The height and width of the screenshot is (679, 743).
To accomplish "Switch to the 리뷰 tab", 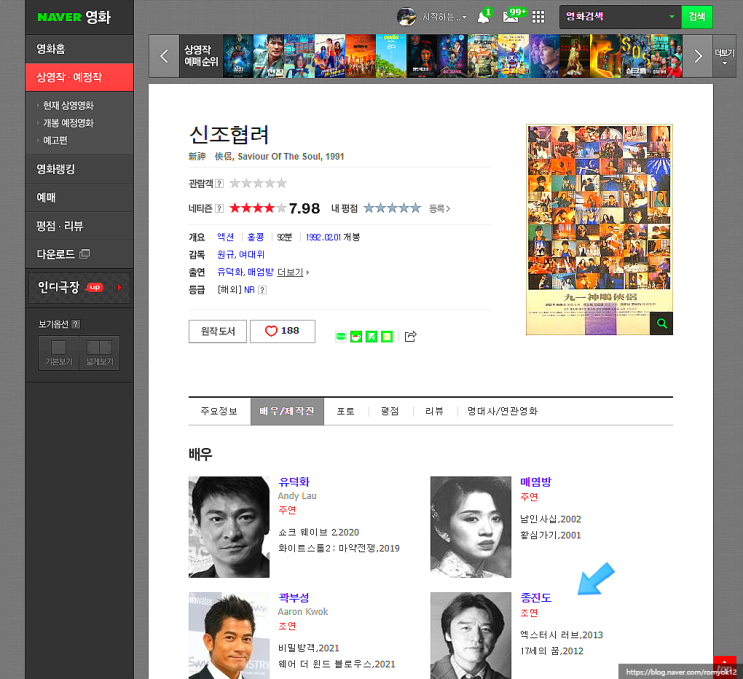I will point(434,411).
